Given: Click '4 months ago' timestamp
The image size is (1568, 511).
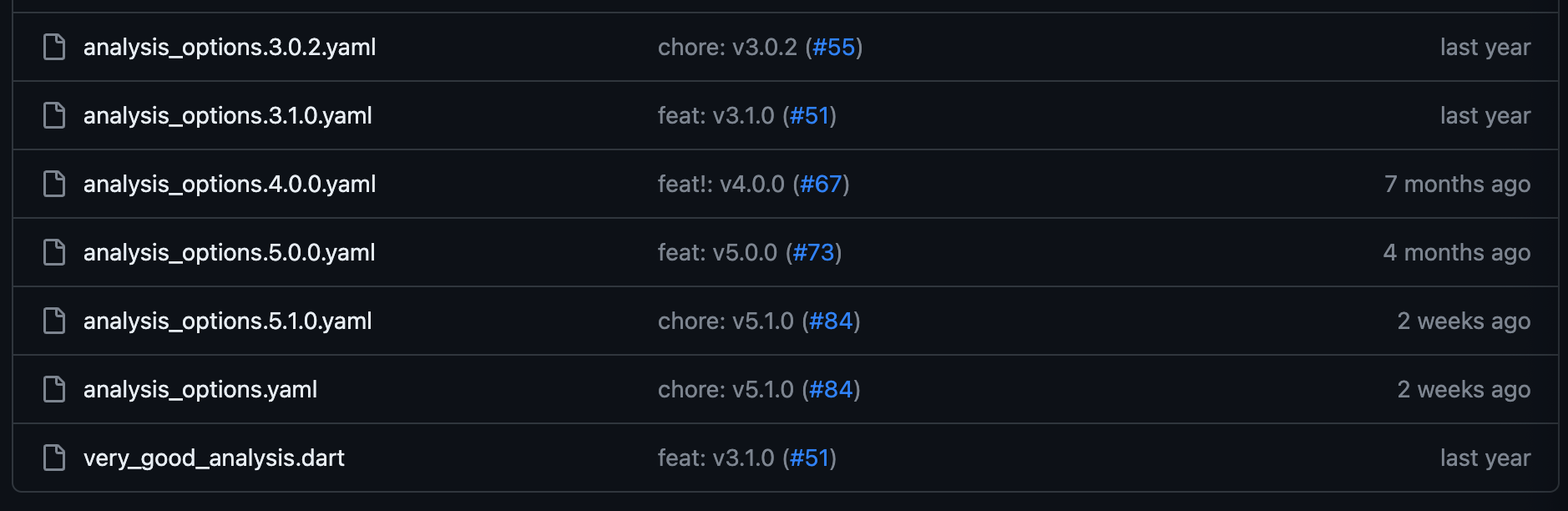Looking at the screenshot, I should (x=1457, y=252).
